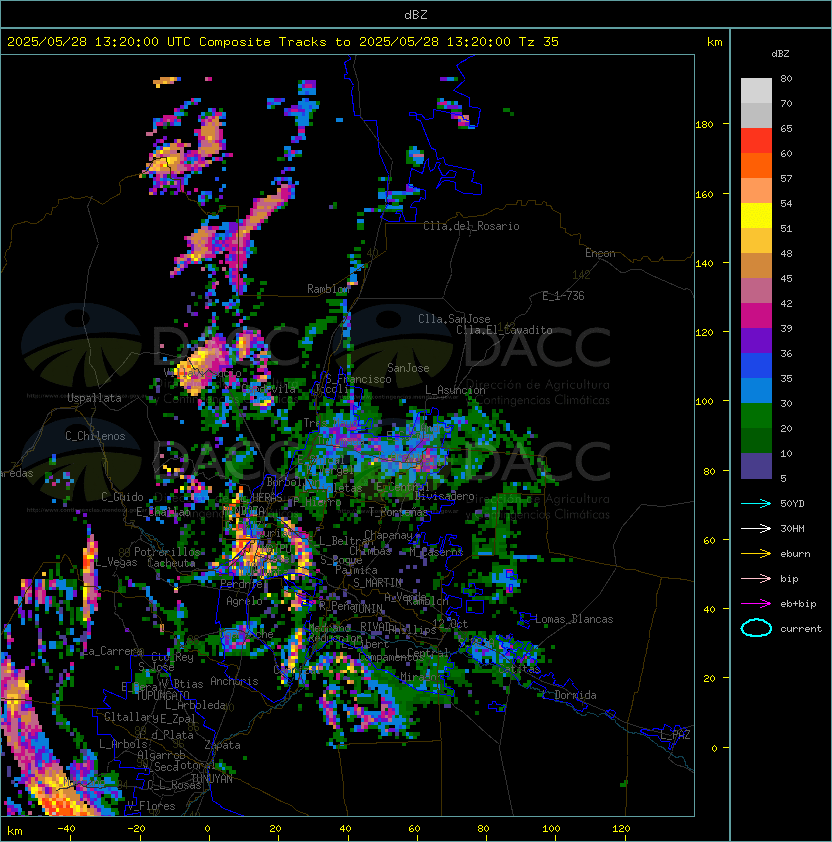832x842 pixels.
Task: Click the 'L_Asuncion' map label
Action: click(455, 390)
